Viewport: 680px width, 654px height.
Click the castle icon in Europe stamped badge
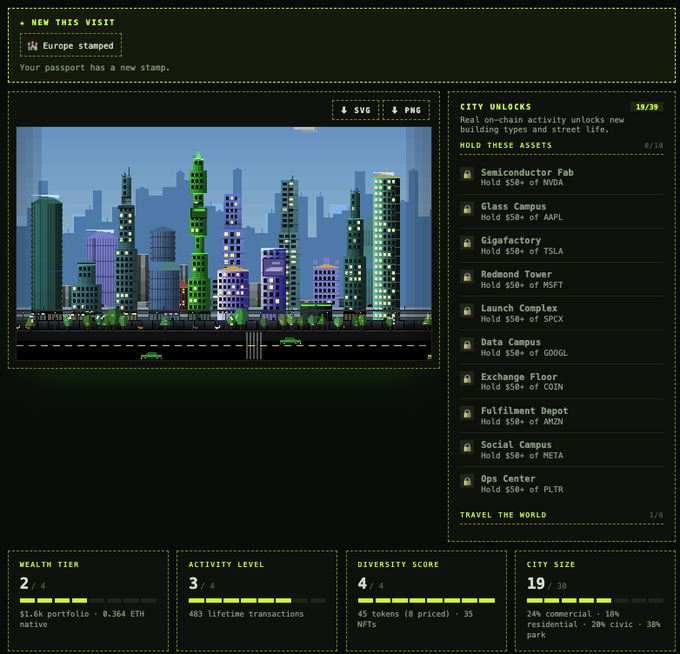click(33, 46)
